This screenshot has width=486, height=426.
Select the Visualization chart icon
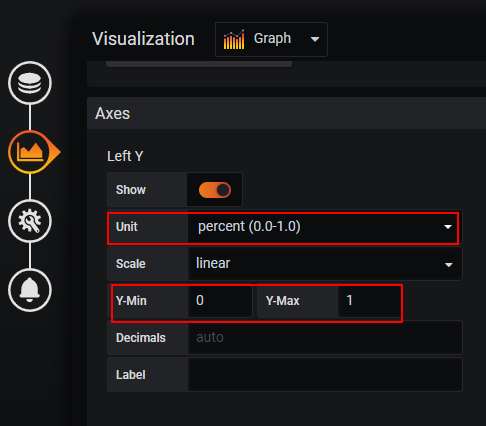(31, 152)
